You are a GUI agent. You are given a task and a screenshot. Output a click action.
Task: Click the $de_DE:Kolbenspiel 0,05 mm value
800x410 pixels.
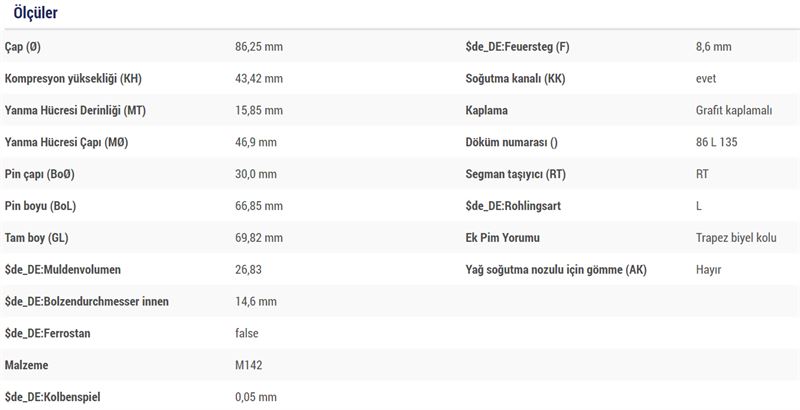click(256, 397)
